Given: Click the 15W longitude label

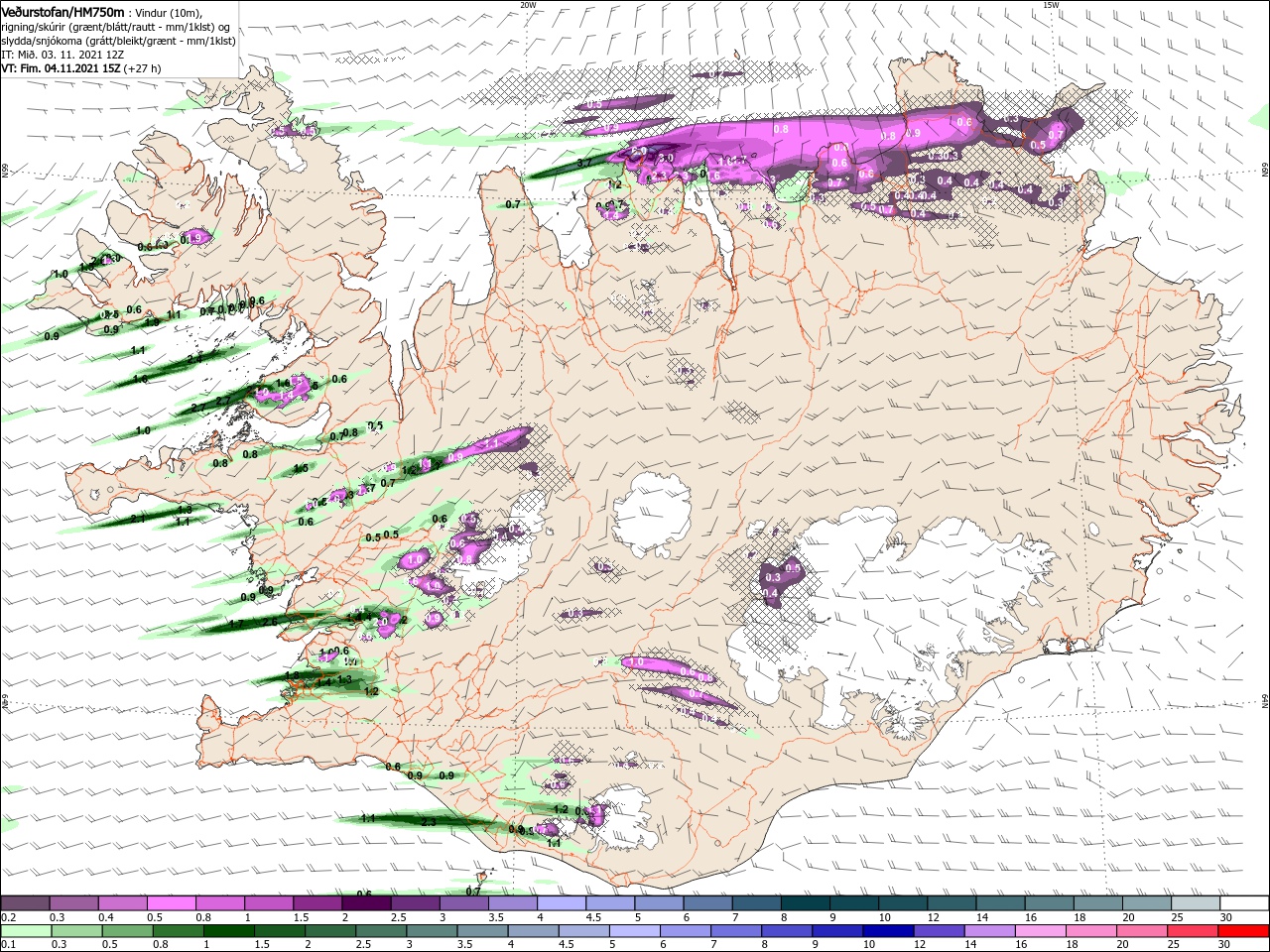Looking at the screenshot, I should [x=1051, y=5].
